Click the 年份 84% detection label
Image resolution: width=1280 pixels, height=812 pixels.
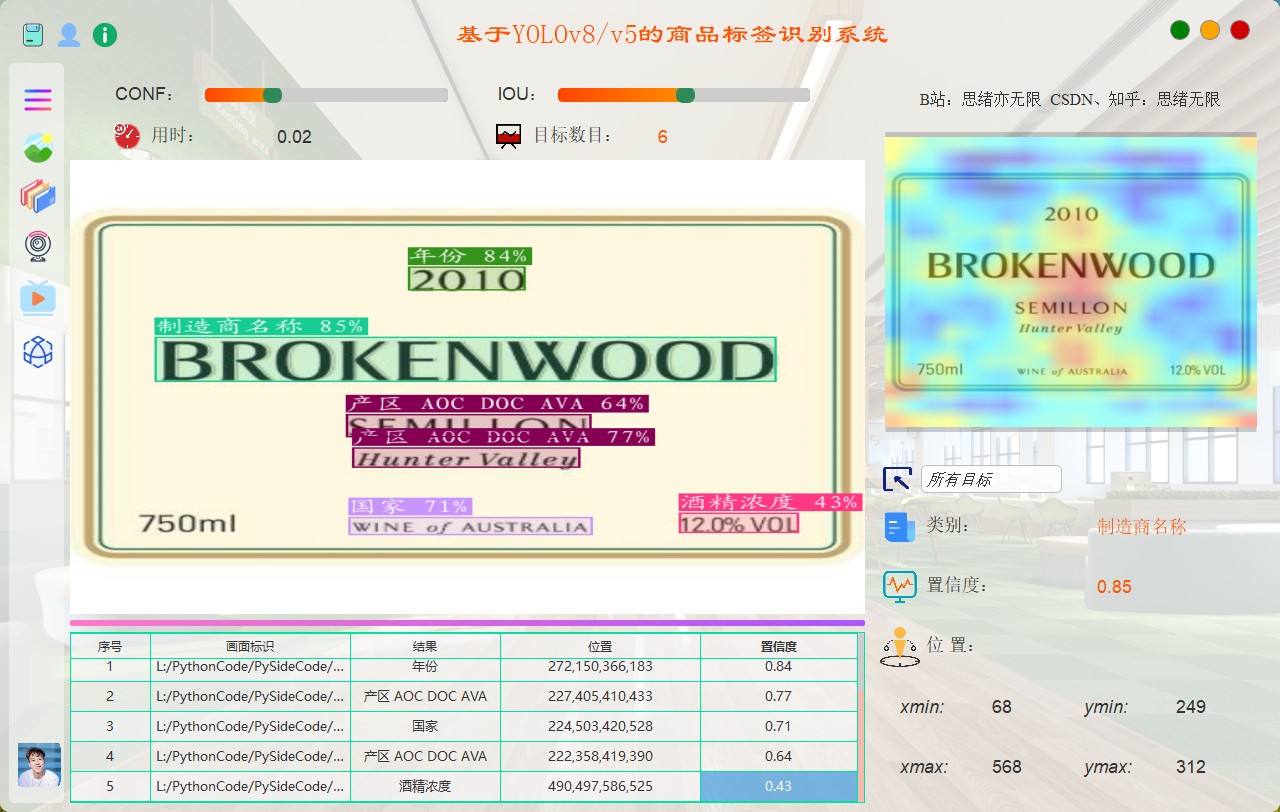(x=469, y=256)
